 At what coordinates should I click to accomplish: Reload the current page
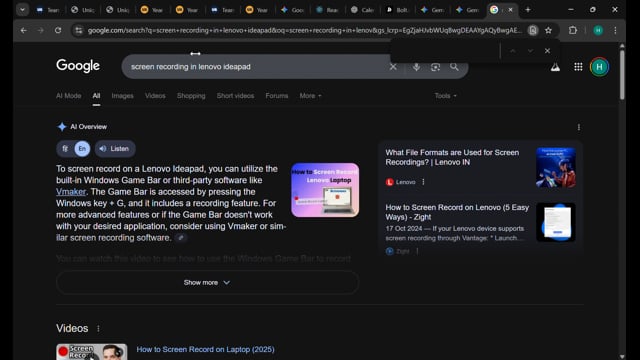coord(58,30)
